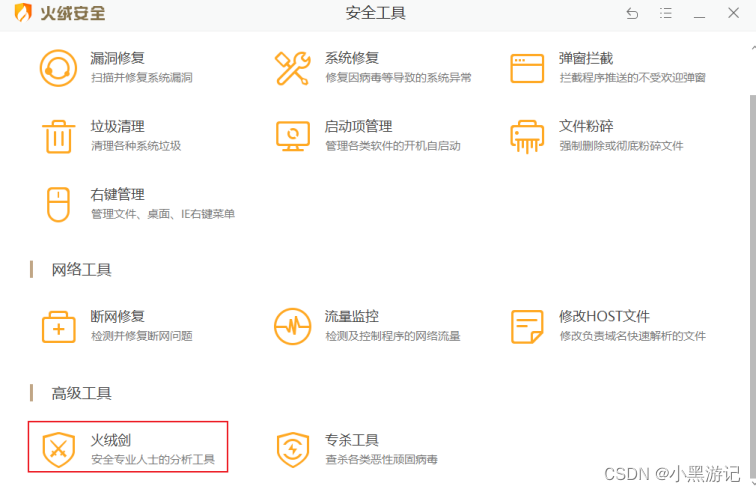Screen dimensions: 756x492
Task: Click the 文件粉碎 shredder icon
Action: coord(527,137)
